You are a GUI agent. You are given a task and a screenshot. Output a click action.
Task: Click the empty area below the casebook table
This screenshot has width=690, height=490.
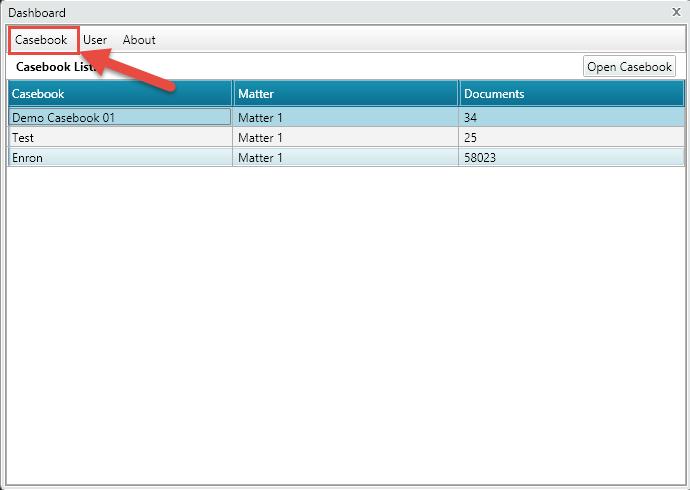[x=345, y=320]
